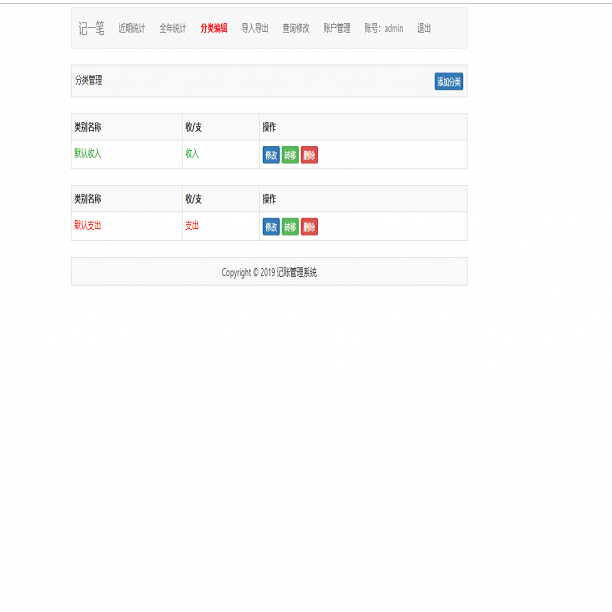Click the 记一笔 brand logo
This screenshot has height=612, width=612.
pyautogui.click(x=91, y=28)
